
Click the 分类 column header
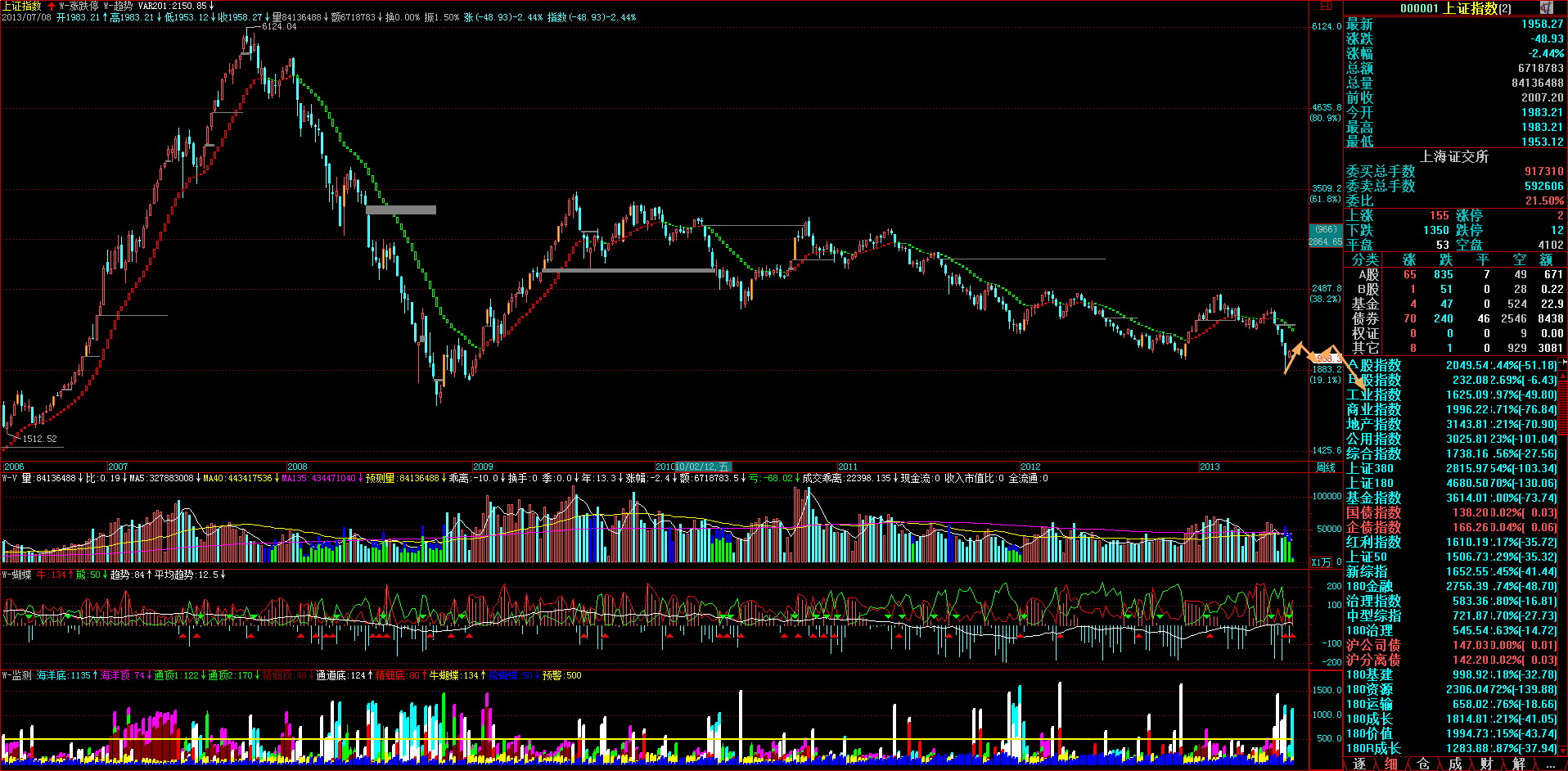click(1364, 259)
